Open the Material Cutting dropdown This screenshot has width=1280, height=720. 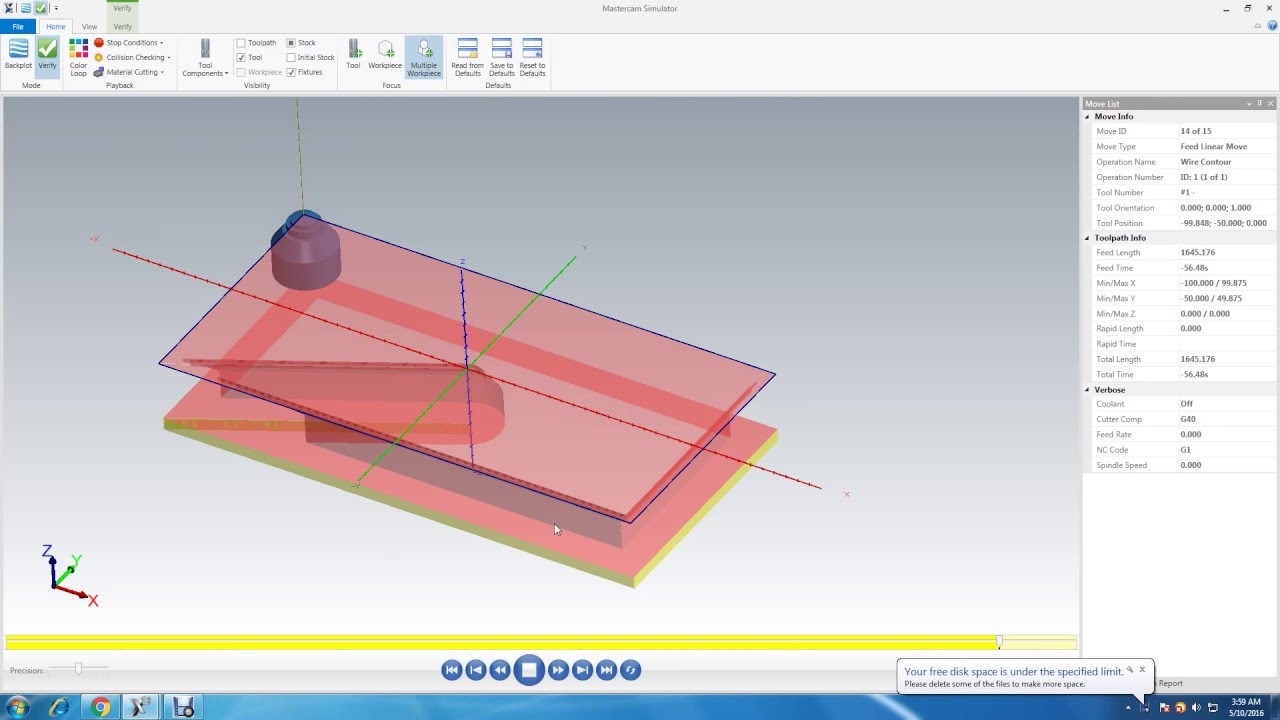[x=129, y=72]
